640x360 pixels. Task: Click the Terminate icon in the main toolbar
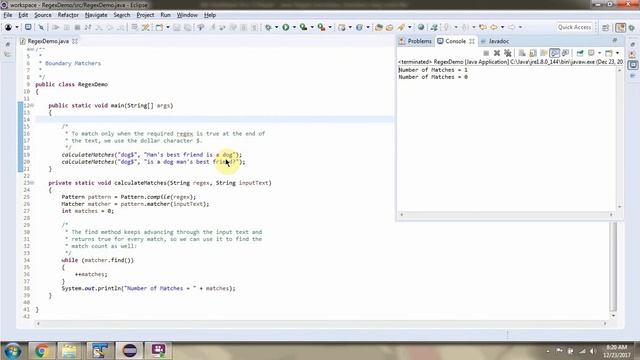click(77, 27)
